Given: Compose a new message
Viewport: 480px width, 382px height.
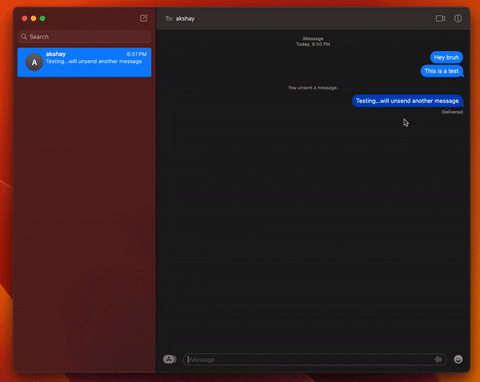Looking at the screenshot, I should coord(144,18).
